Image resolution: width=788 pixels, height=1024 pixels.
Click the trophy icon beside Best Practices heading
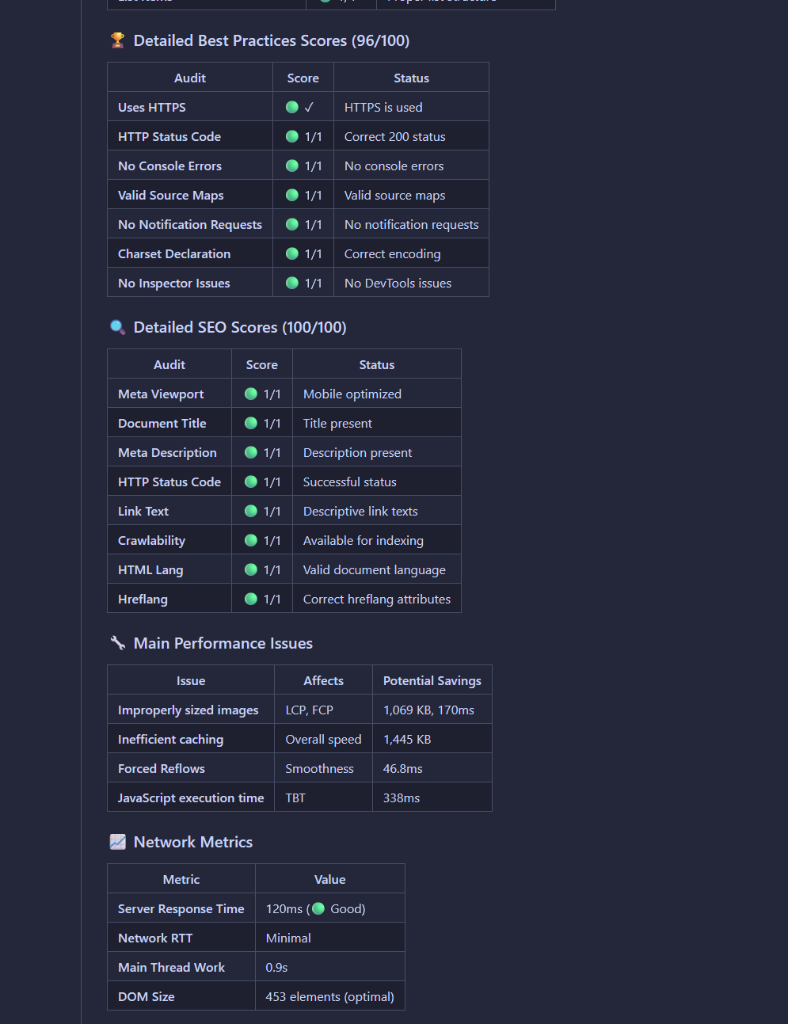[x=118, y=41]
